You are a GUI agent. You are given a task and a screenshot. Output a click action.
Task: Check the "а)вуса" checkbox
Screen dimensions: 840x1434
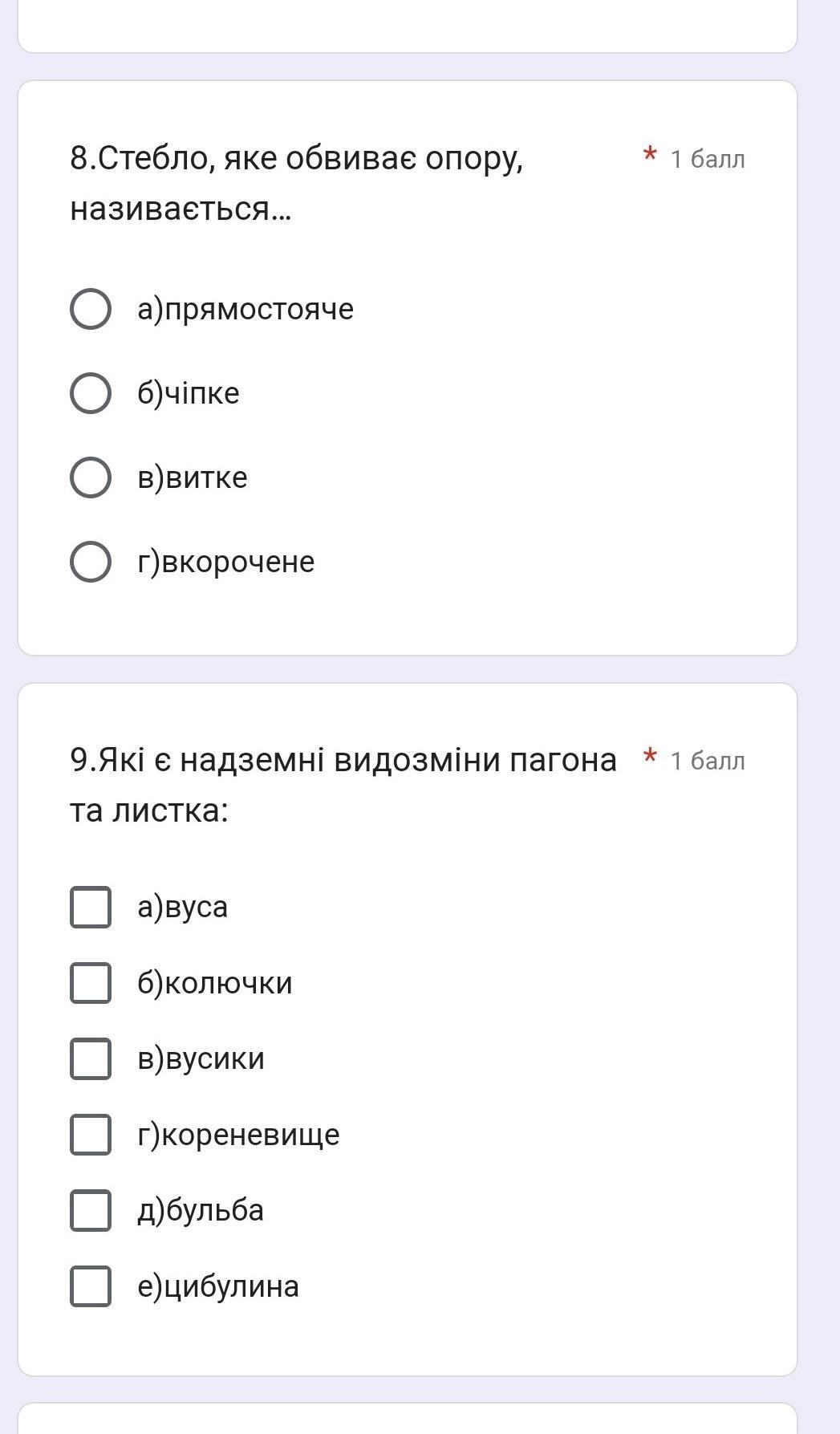[x=91, y=907]
